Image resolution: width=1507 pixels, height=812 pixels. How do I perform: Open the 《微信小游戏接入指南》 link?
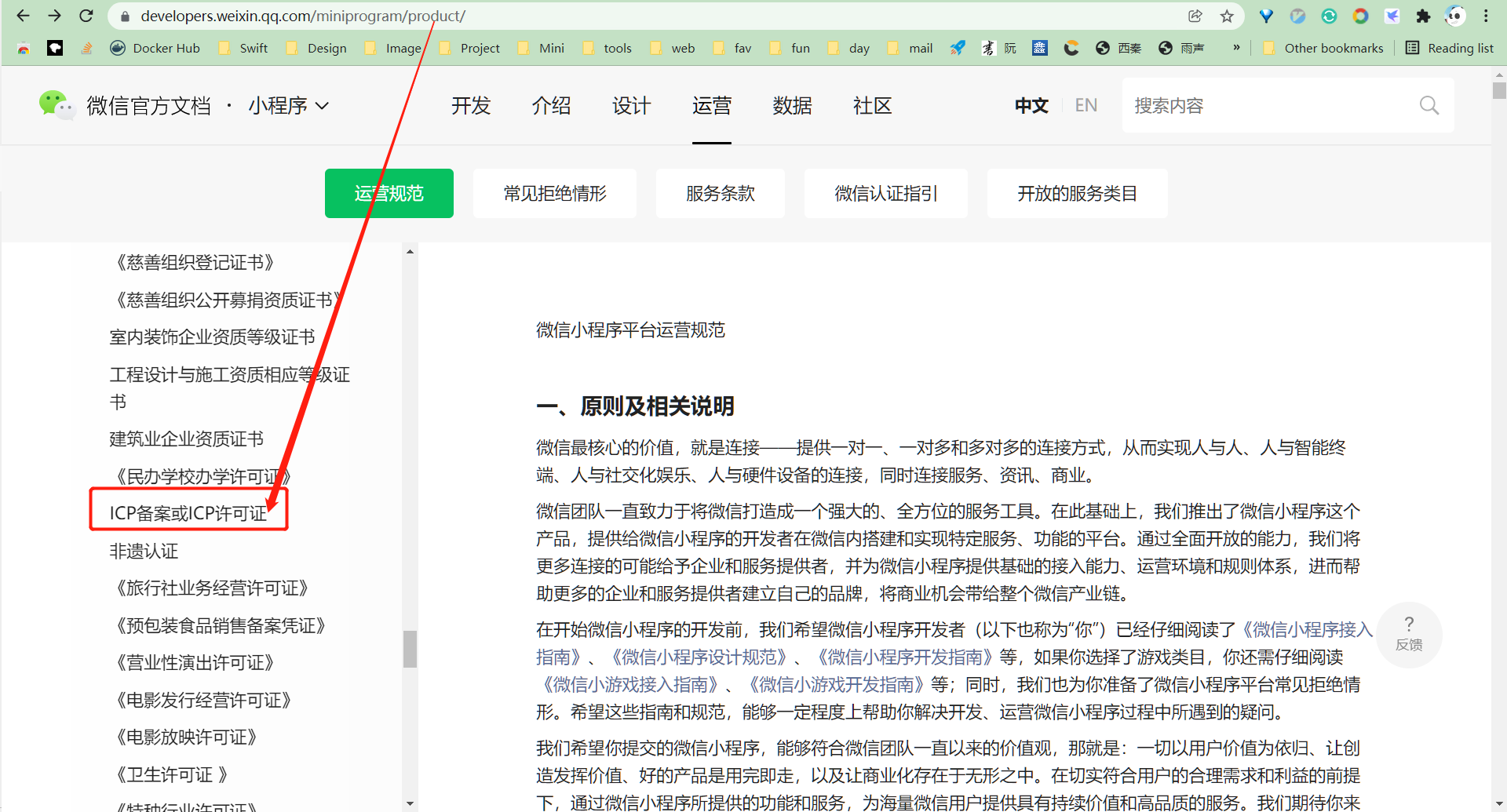pyautogui.click(x=630, y=685)
